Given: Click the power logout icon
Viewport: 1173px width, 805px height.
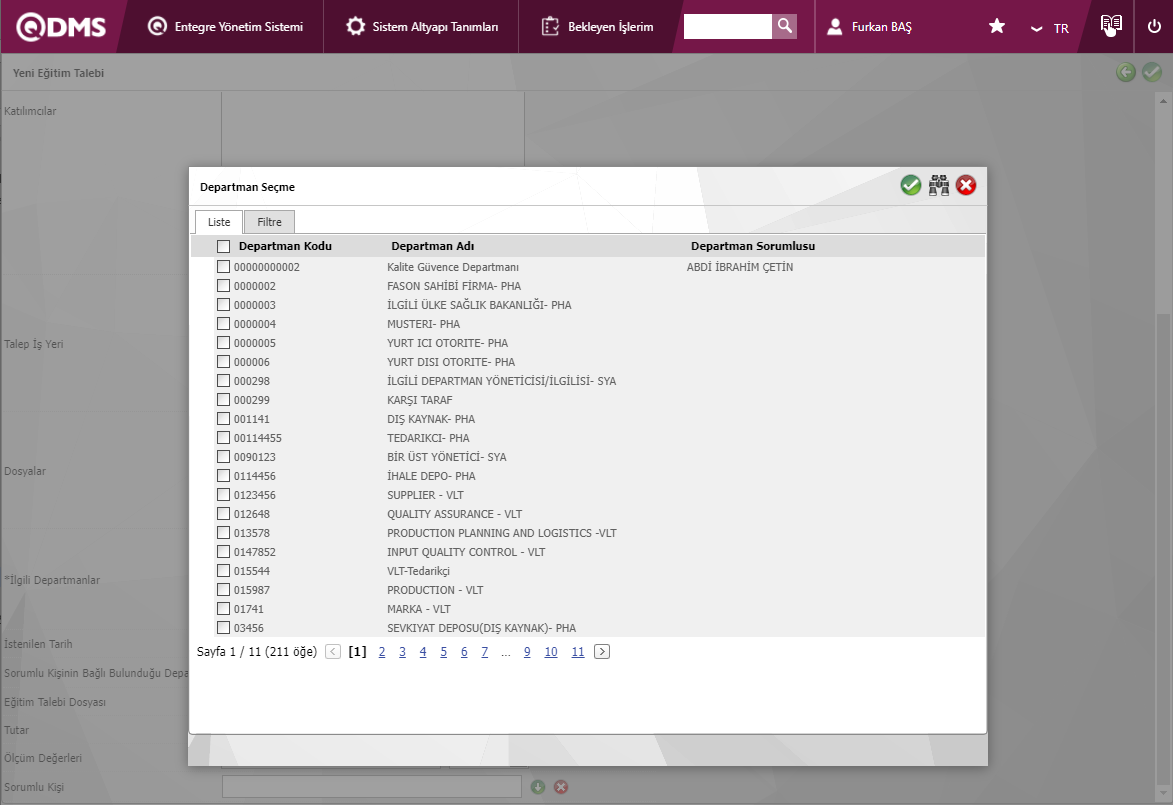Looking at the screenshot, I should click(1154, 27).
